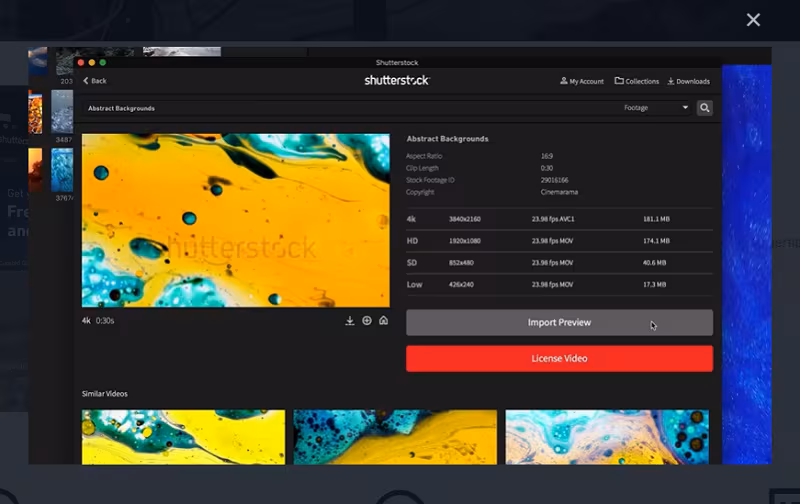Open the yellow and teal similar video
This screenshot has width=800, height=504.
point(183,437)
